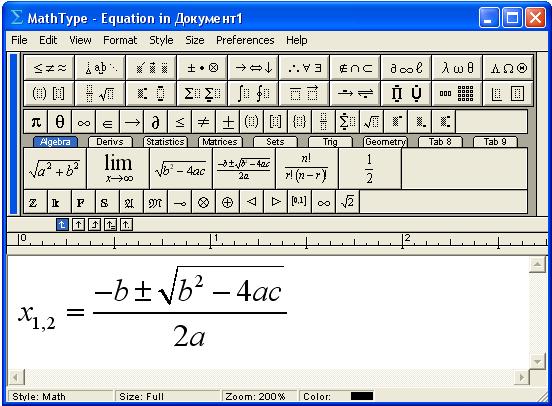Insert the pi symbol
Viewport: 552px width, 406px height.
[36, 122]
